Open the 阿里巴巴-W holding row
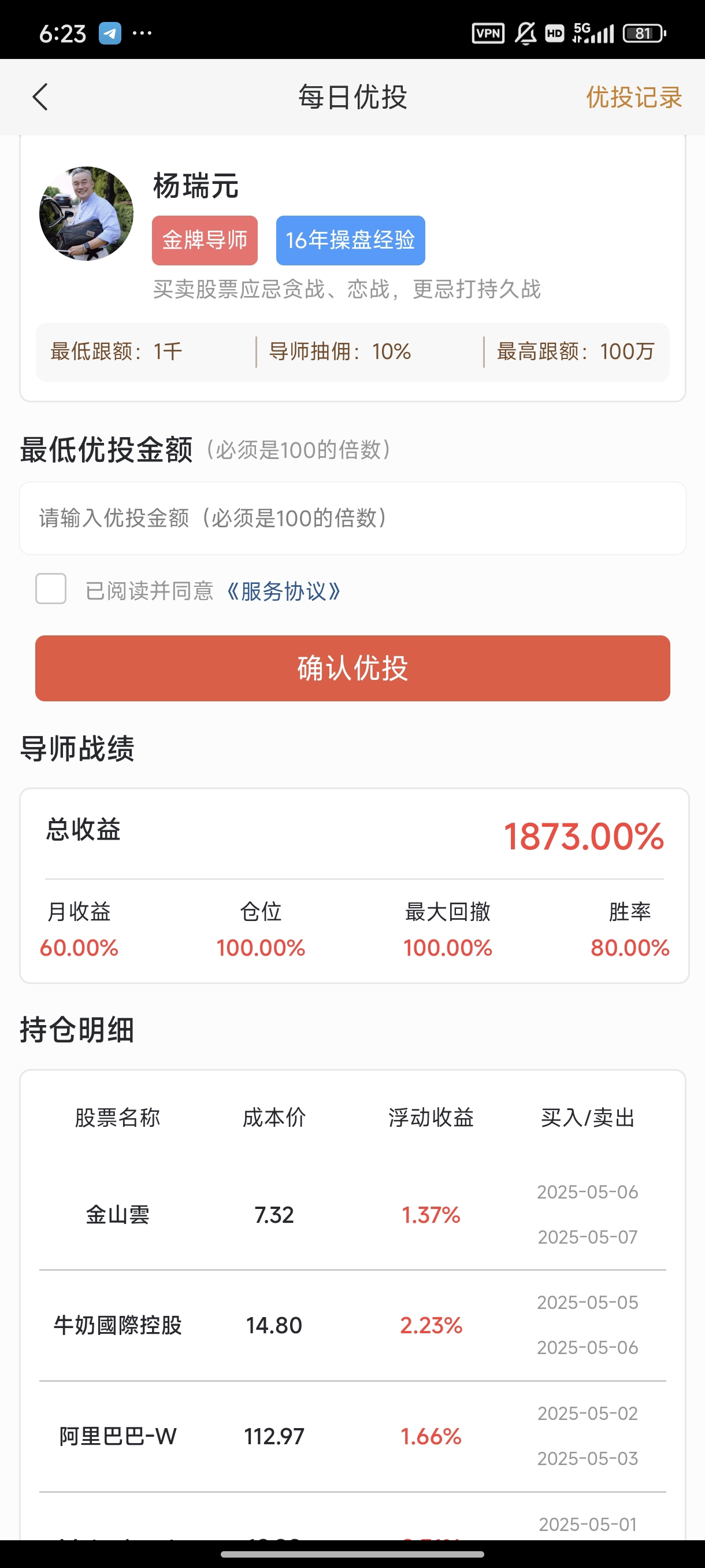Viewport: 705px width, 1568px height. (x=353, y=1436)
